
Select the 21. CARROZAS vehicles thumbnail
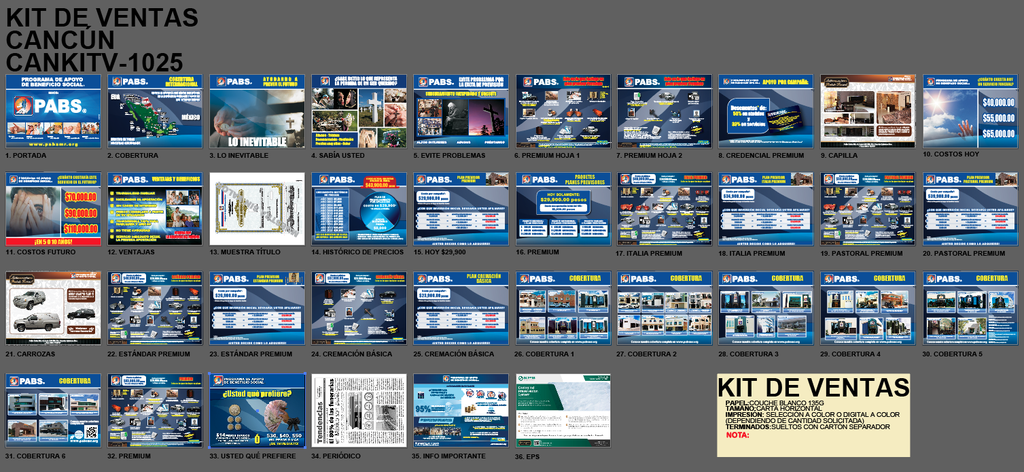[53, 309]
